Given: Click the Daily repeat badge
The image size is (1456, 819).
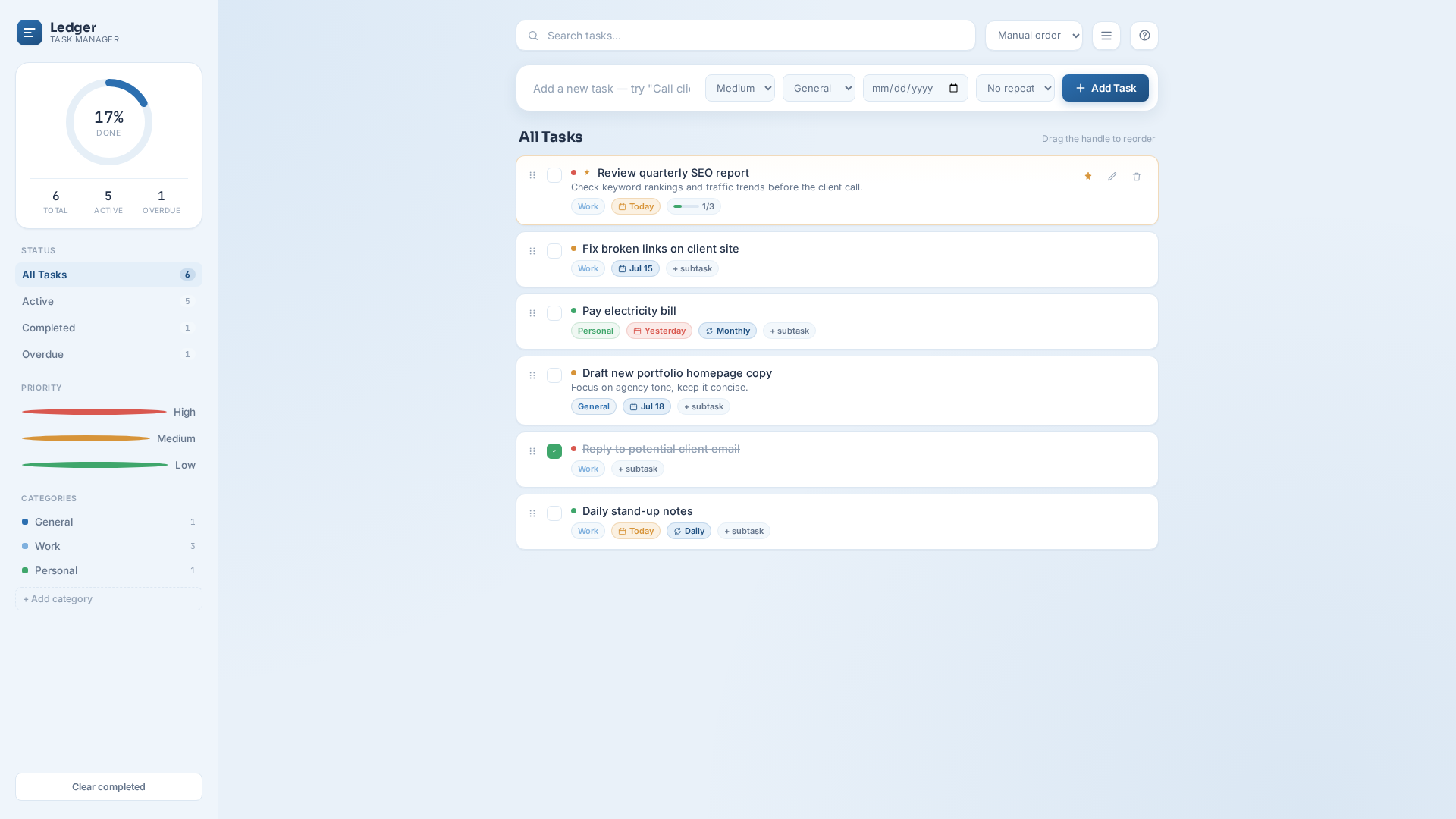Looking at the screenshot, I should pyautogui.click(x=689, y=531).
